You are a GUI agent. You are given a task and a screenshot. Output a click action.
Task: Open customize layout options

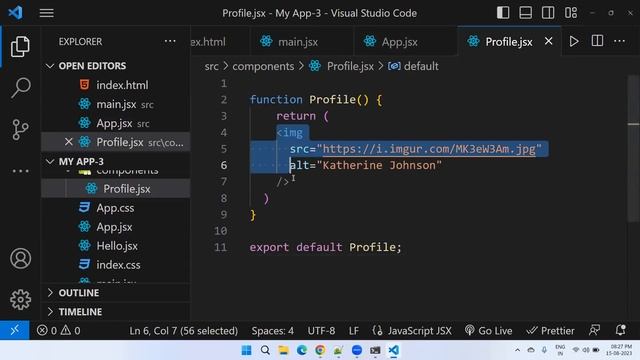(571, 13)
